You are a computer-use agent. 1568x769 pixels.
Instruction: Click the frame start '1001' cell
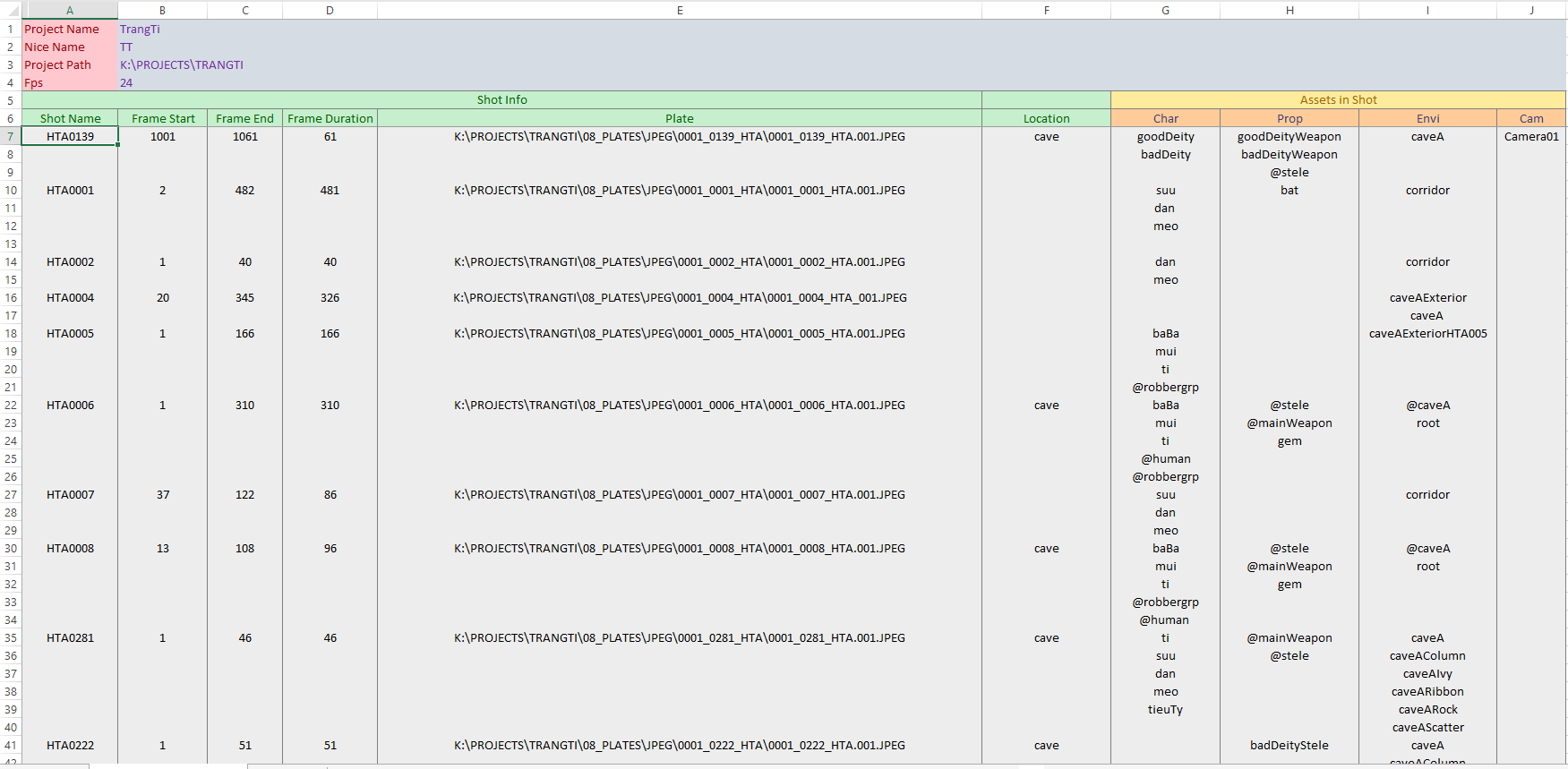162,136
